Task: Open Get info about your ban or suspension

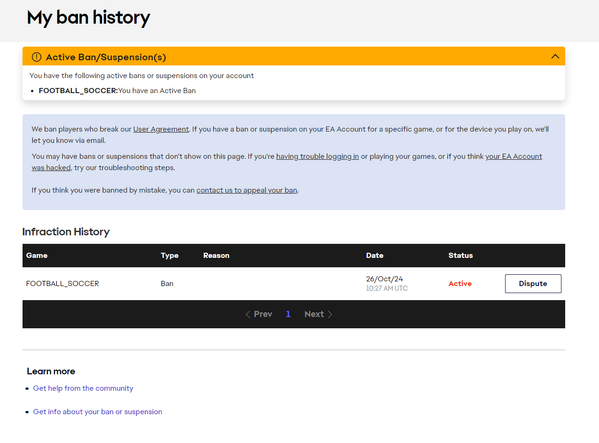Action: [97, 412]
